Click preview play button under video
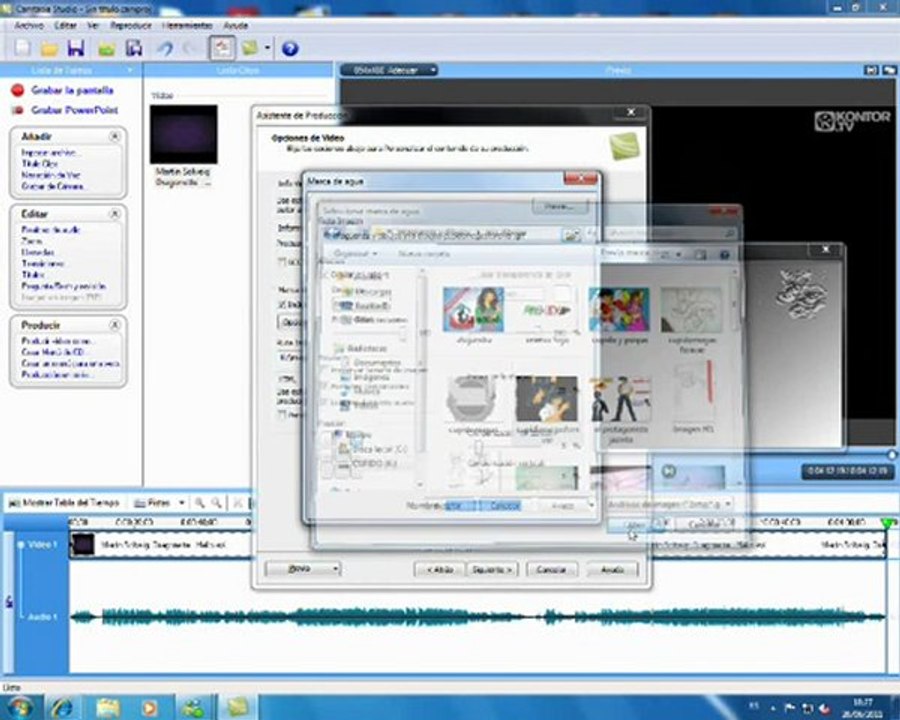900x720 pixels. pos(669,471)
